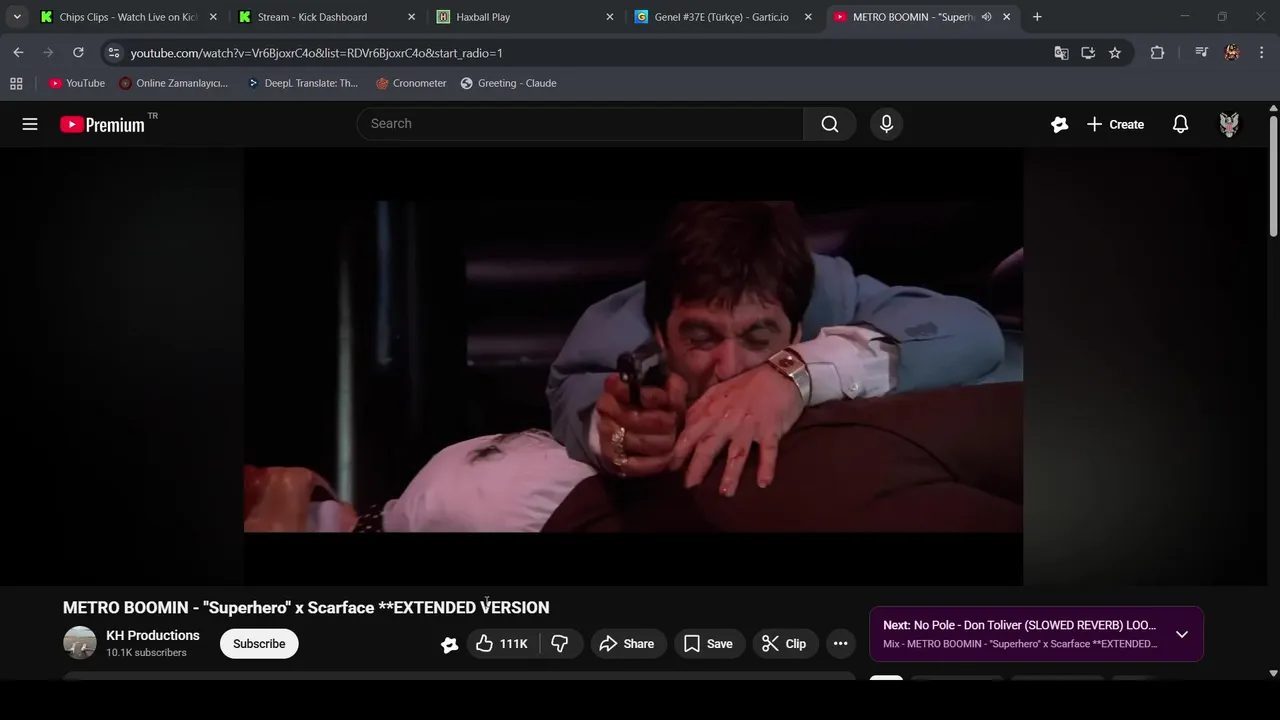
Task: Go back in browser
Action: click(18, 53)
